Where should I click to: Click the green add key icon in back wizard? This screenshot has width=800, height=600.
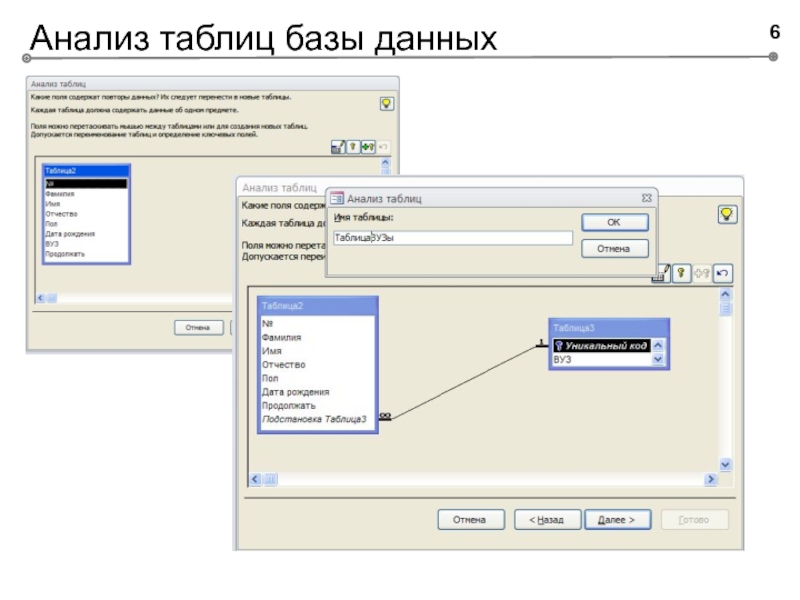pos(368,147)
